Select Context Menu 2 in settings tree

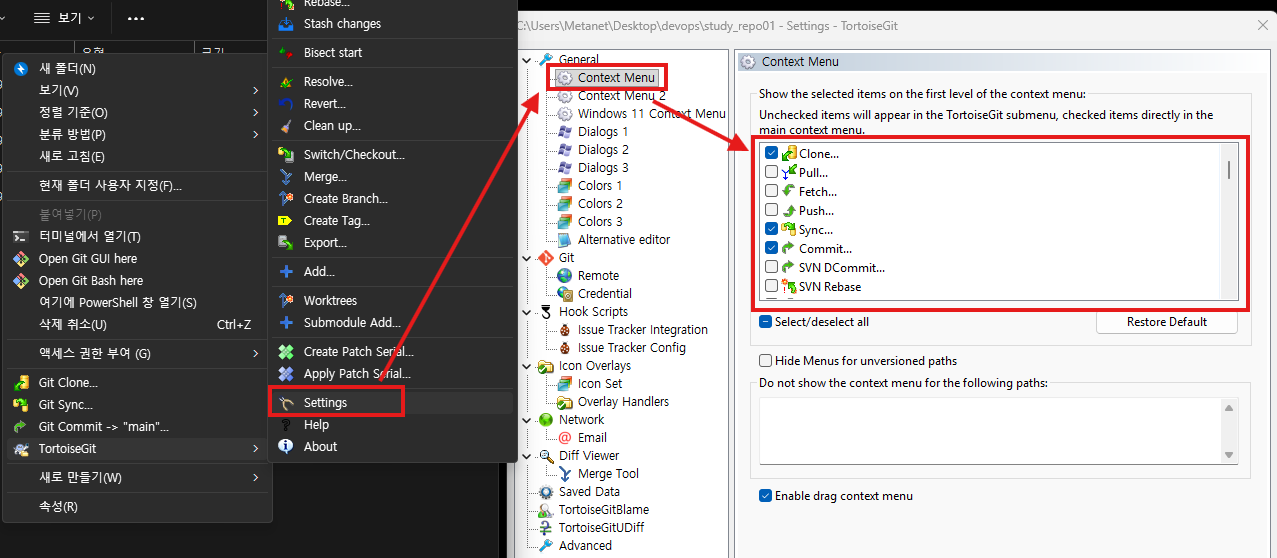pos(621,96)
